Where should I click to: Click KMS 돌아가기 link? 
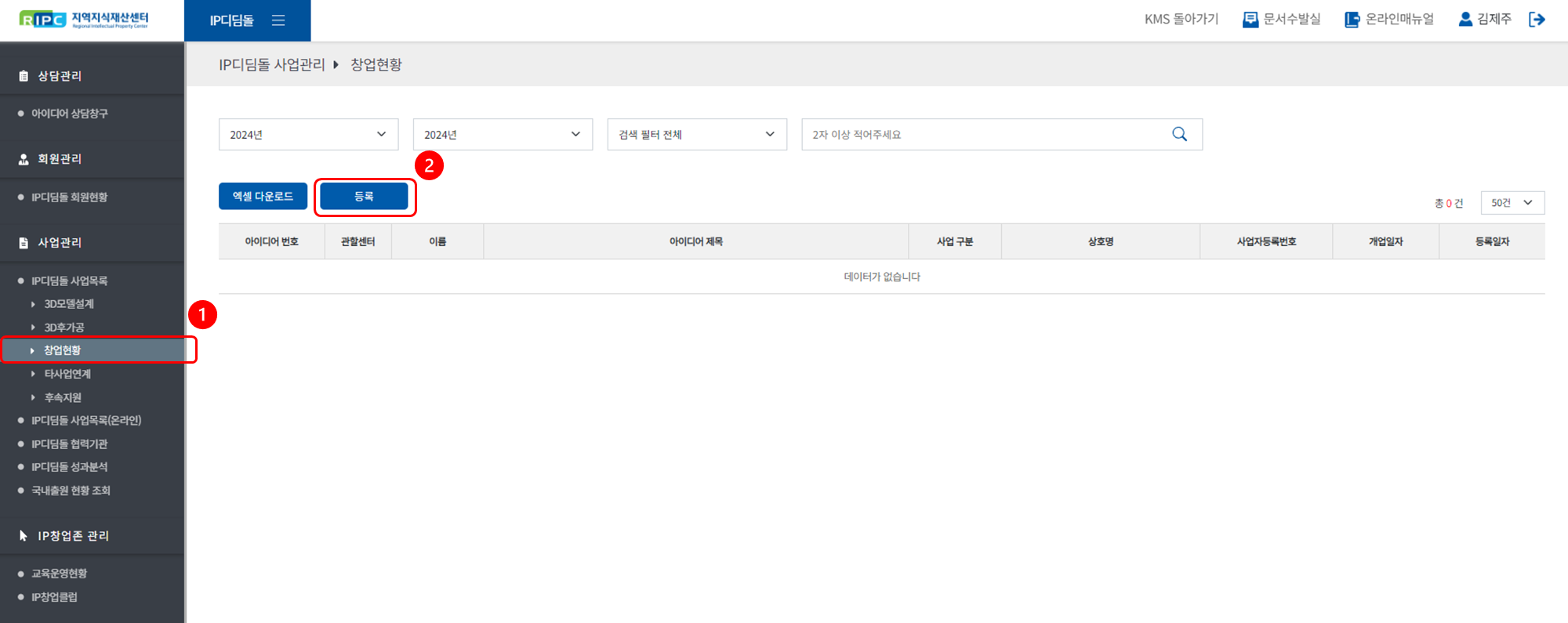pos(1181,20)
